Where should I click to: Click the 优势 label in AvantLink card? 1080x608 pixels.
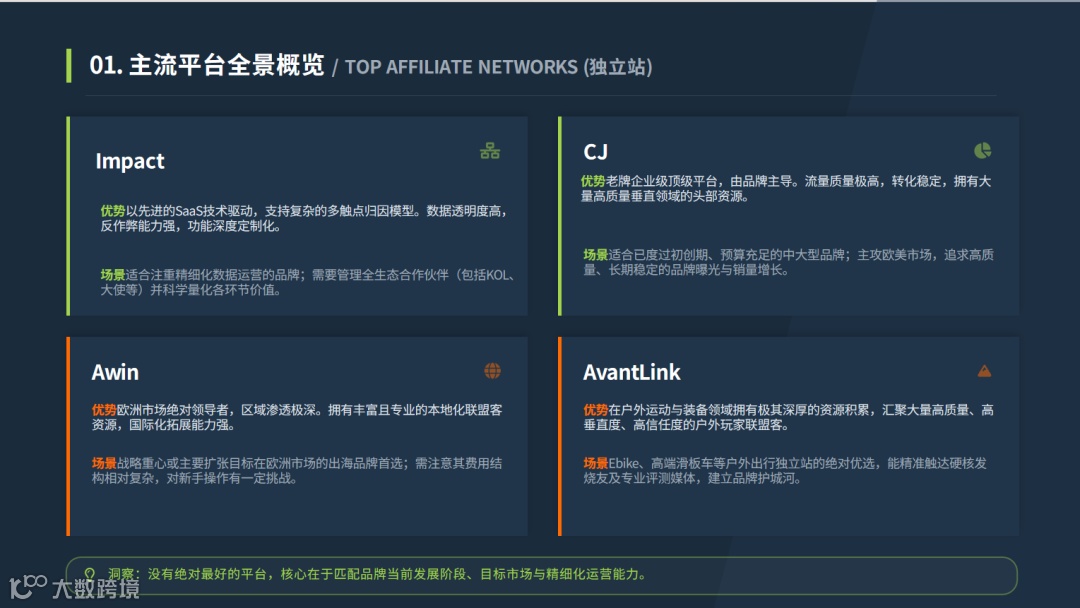point(596,410)
